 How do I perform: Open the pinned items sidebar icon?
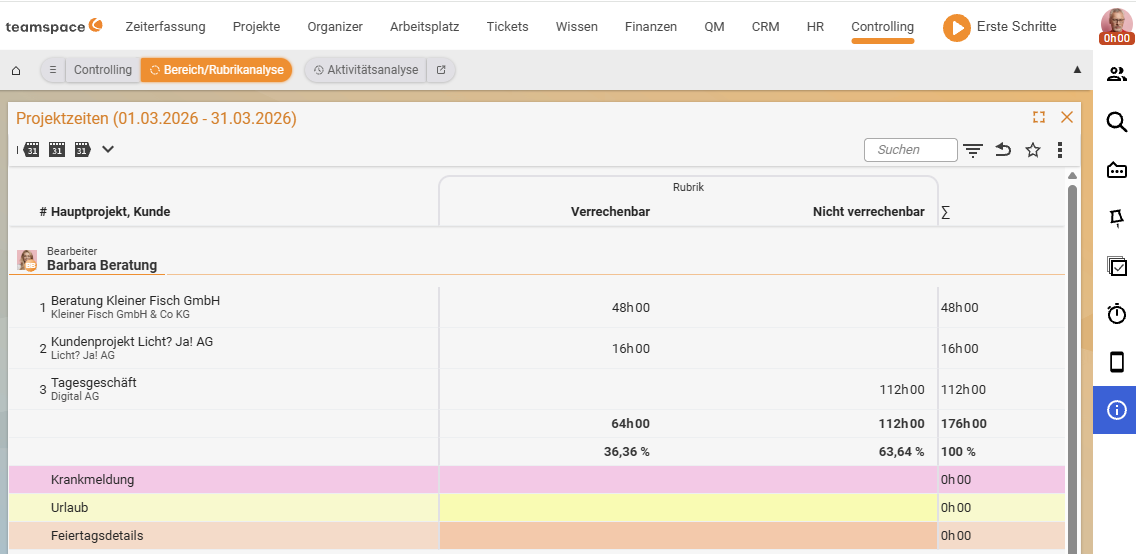1117,218
